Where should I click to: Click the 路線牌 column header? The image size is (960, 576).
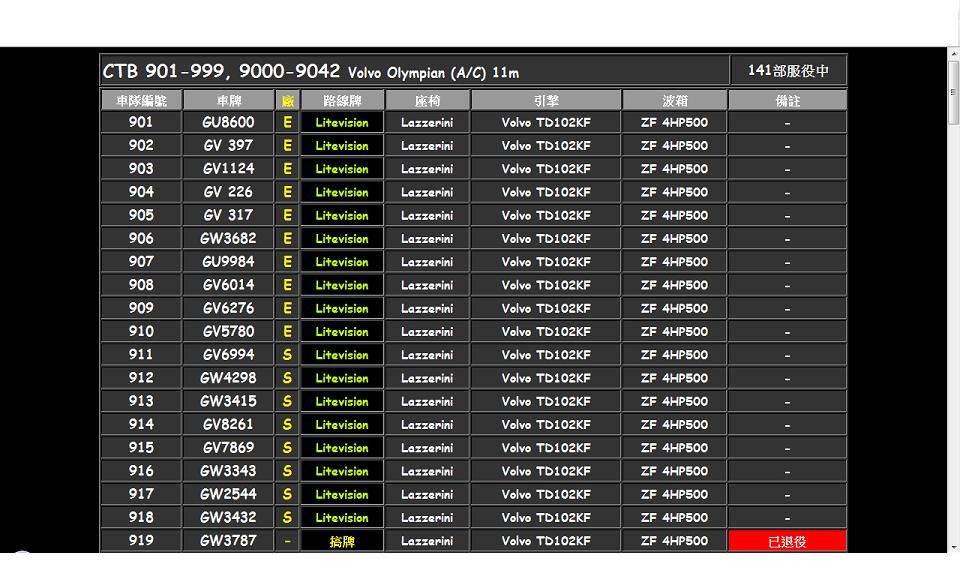pos(342,101)
